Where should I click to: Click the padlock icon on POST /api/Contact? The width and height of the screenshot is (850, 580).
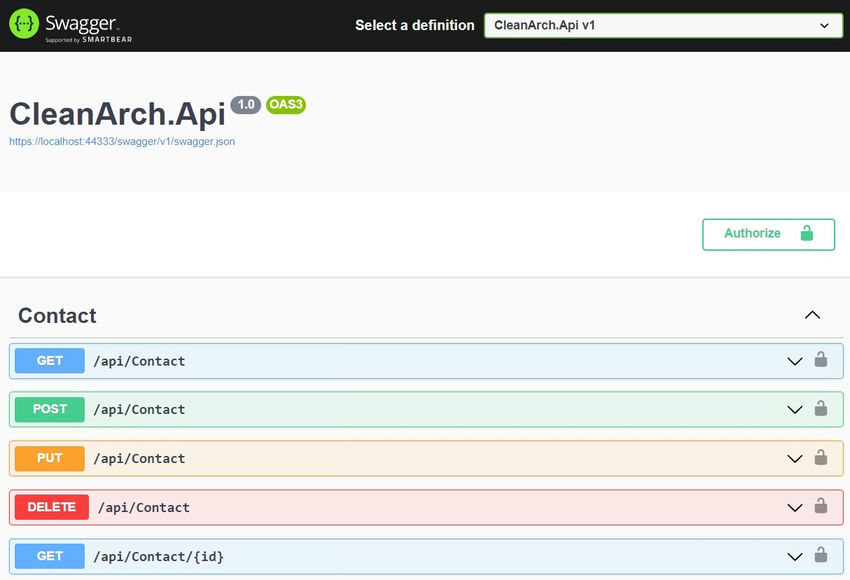point(822,410)
